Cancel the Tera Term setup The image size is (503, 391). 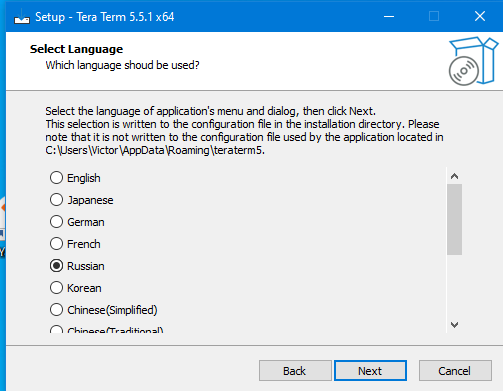(455, 370)
